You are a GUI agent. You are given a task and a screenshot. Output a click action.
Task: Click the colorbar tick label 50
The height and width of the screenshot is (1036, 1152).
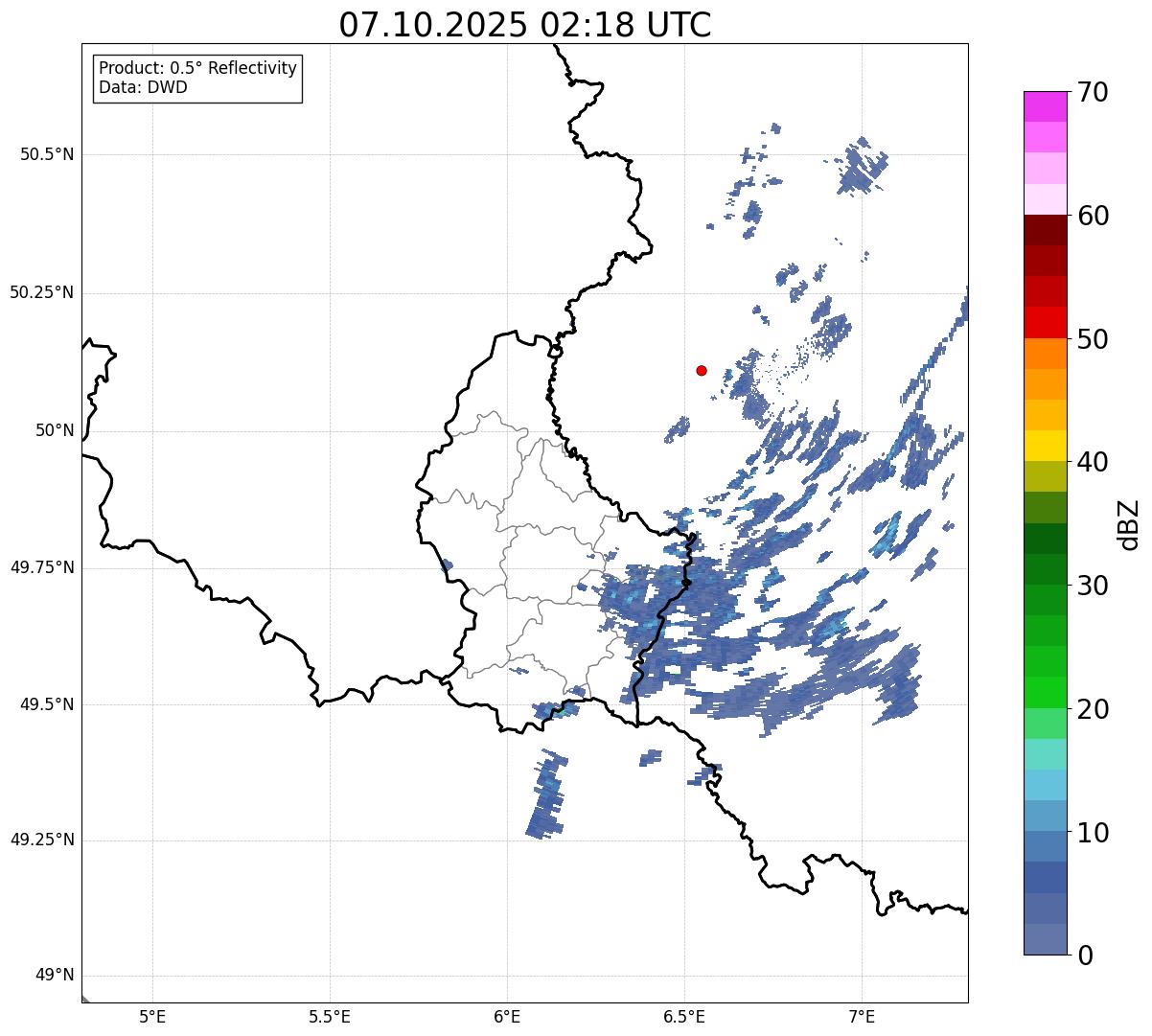(x=1093, y=339)
